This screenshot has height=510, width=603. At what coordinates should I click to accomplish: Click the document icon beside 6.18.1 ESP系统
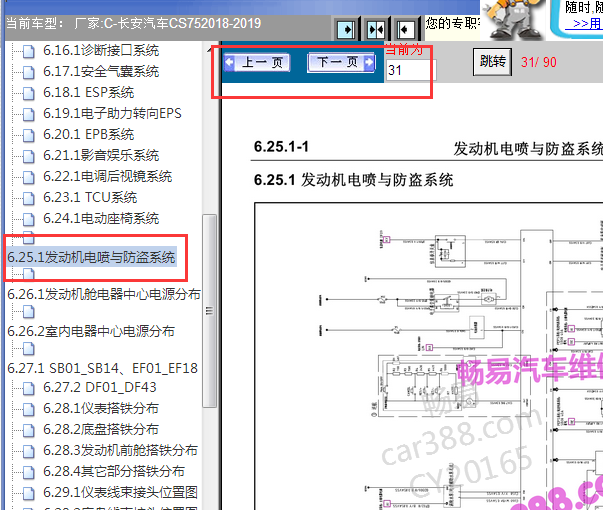click(x=28, y=93)
